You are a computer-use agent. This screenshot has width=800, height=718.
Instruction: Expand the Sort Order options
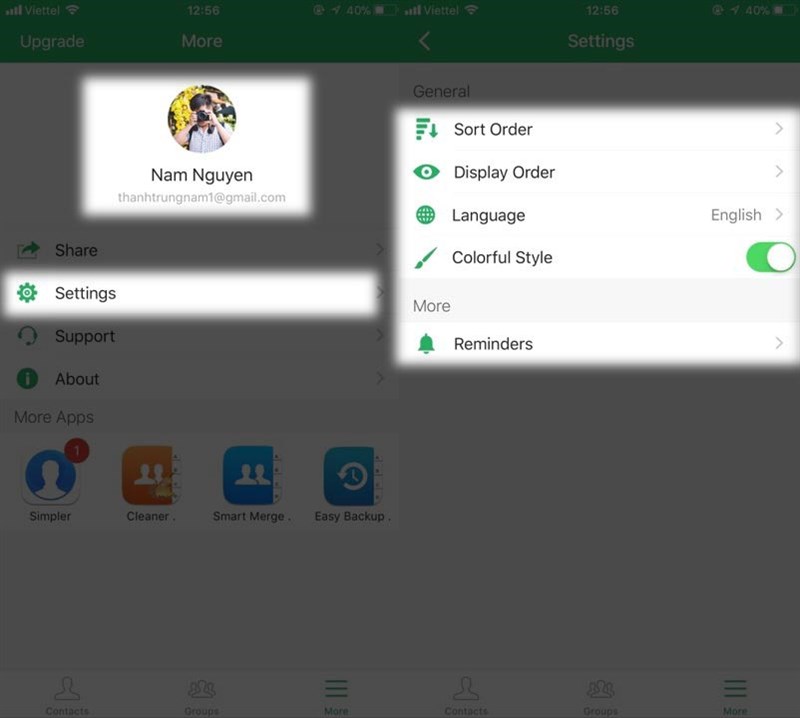tap(600, 129)
